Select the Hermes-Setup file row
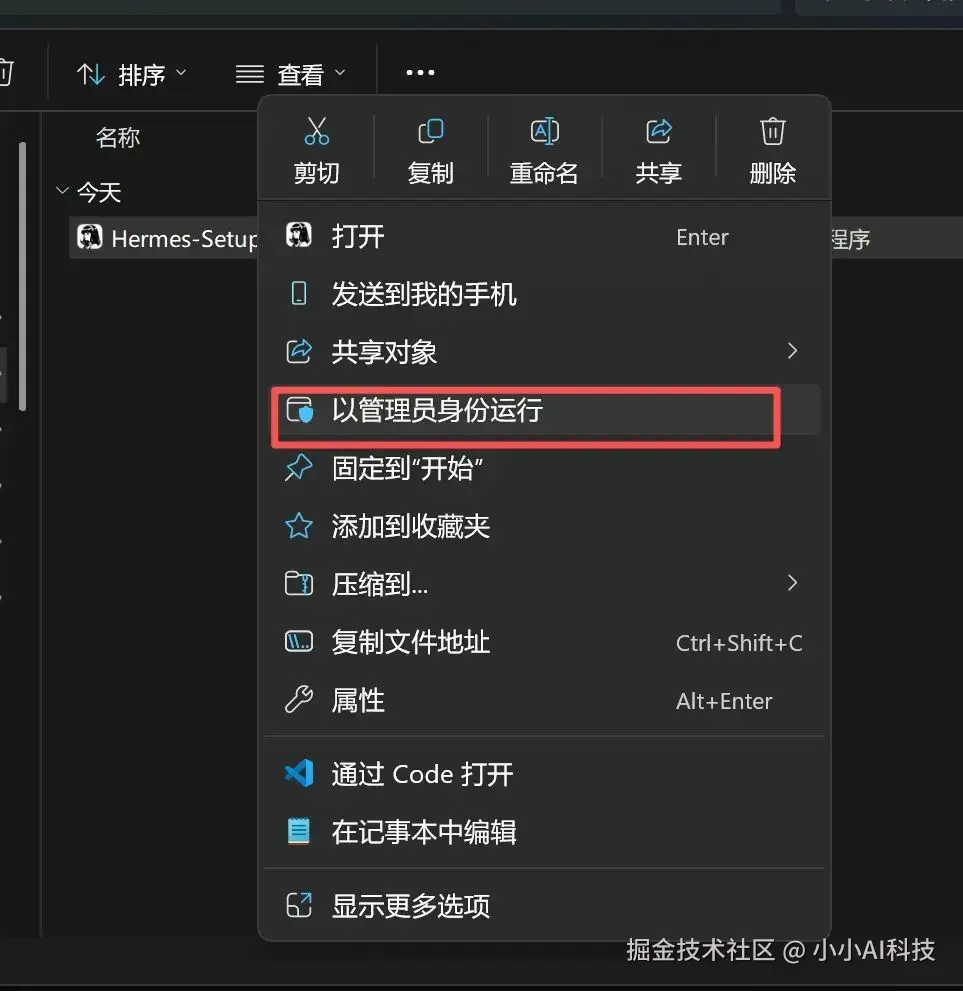Screen dimensions: 963x991 164,238
